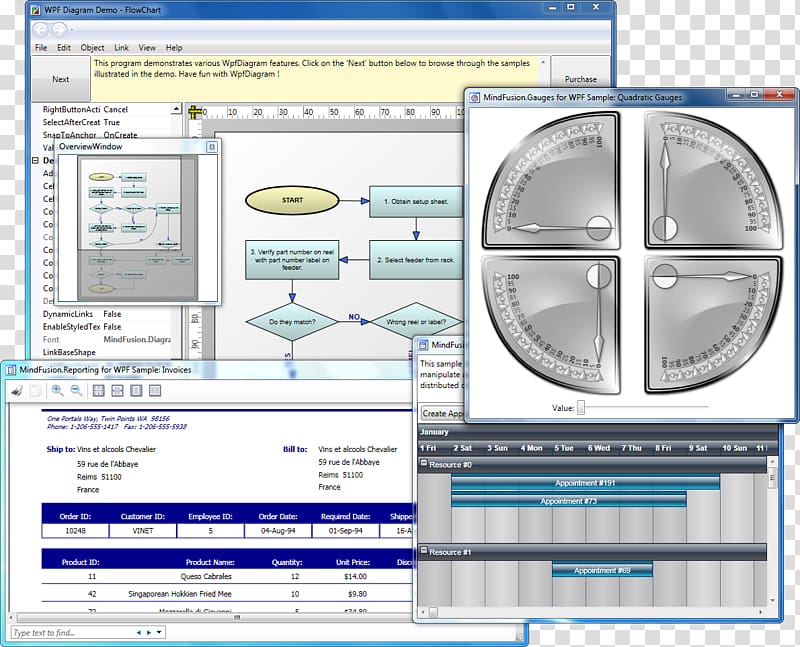This screenshot has height=647, width=800.
Task: Select the LinkBaseShape property row
Action: (106, 353)
